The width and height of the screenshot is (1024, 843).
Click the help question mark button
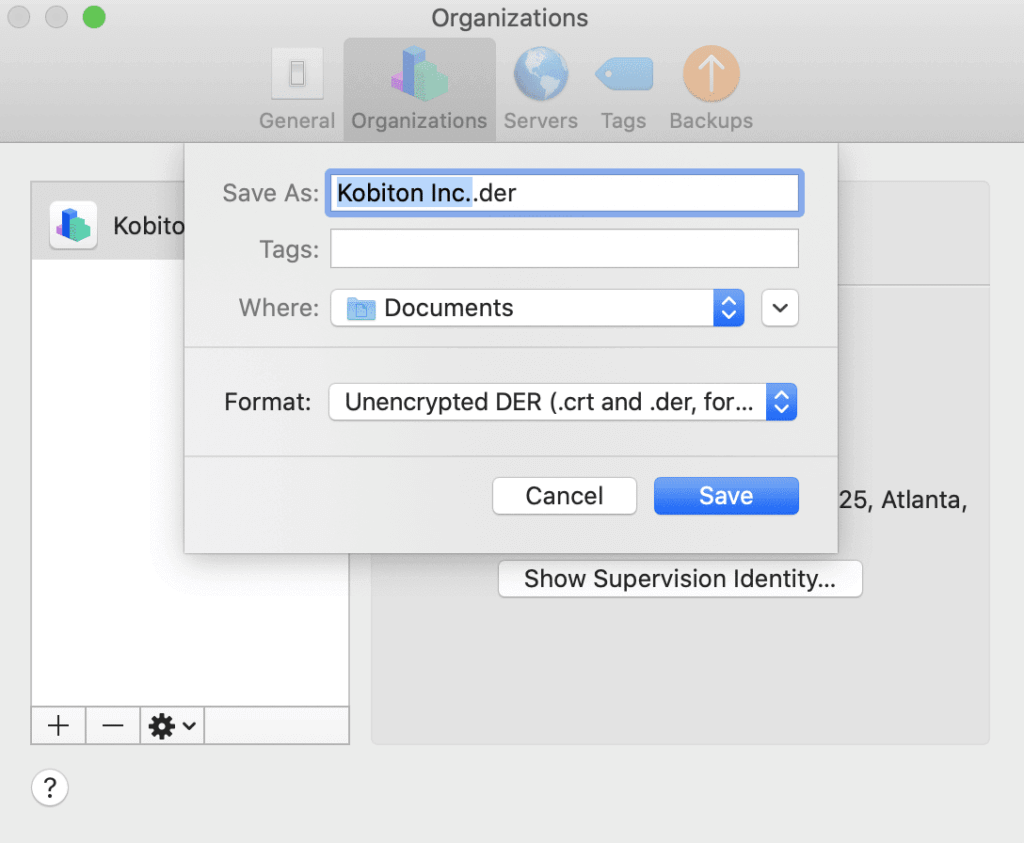click(50, 788)
